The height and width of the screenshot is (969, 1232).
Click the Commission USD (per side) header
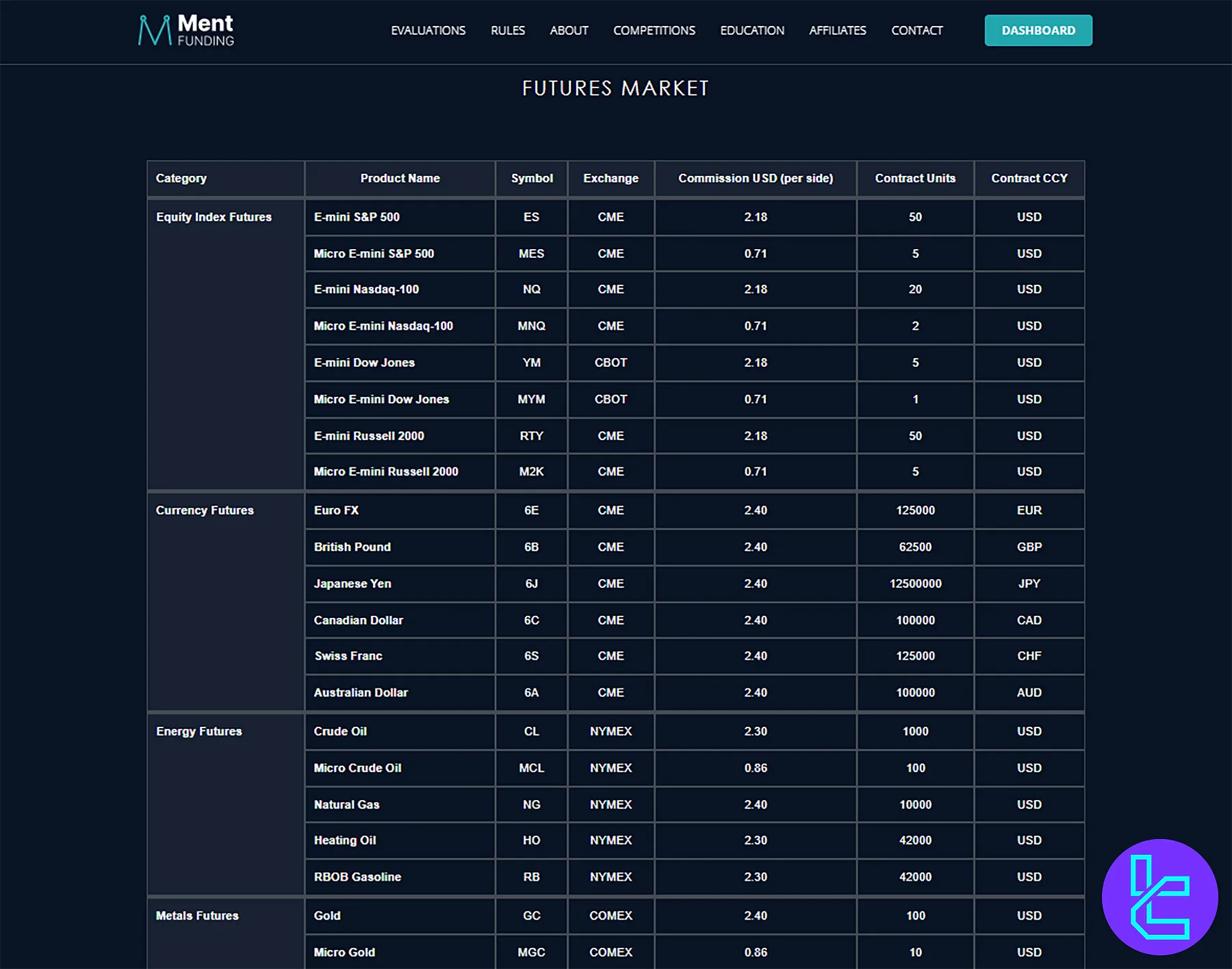click(756, 179)
